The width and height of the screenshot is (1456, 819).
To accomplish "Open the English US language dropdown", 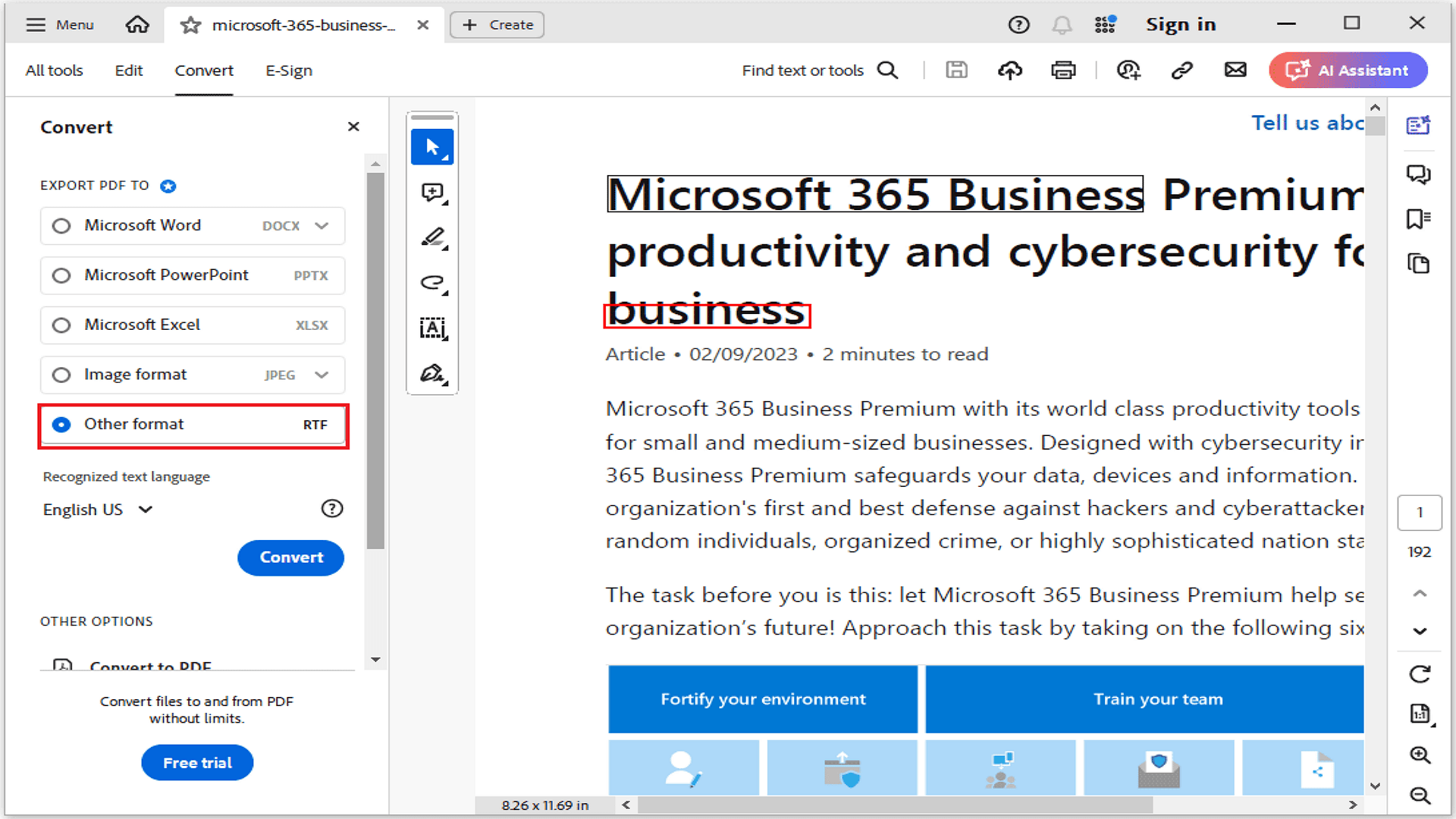I will 98,510.
